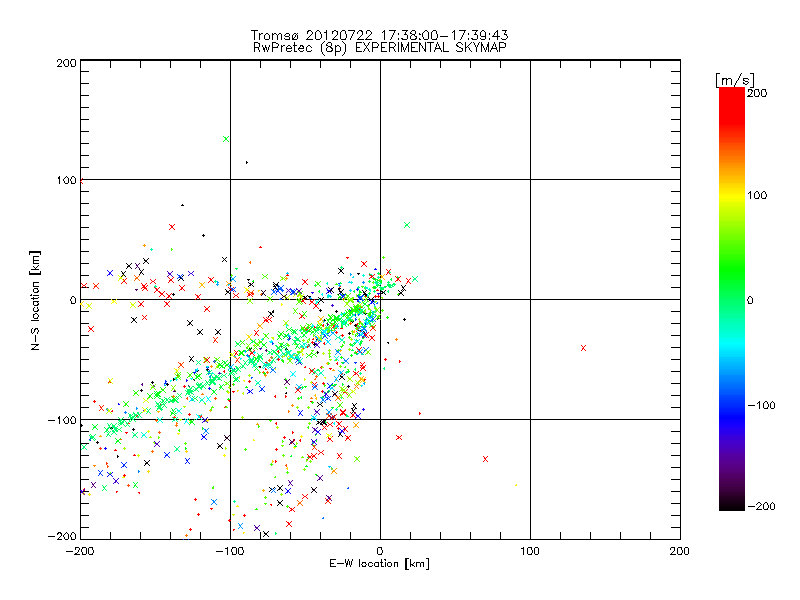Select the red marker right of zero near -130 km

pos(485,459)
